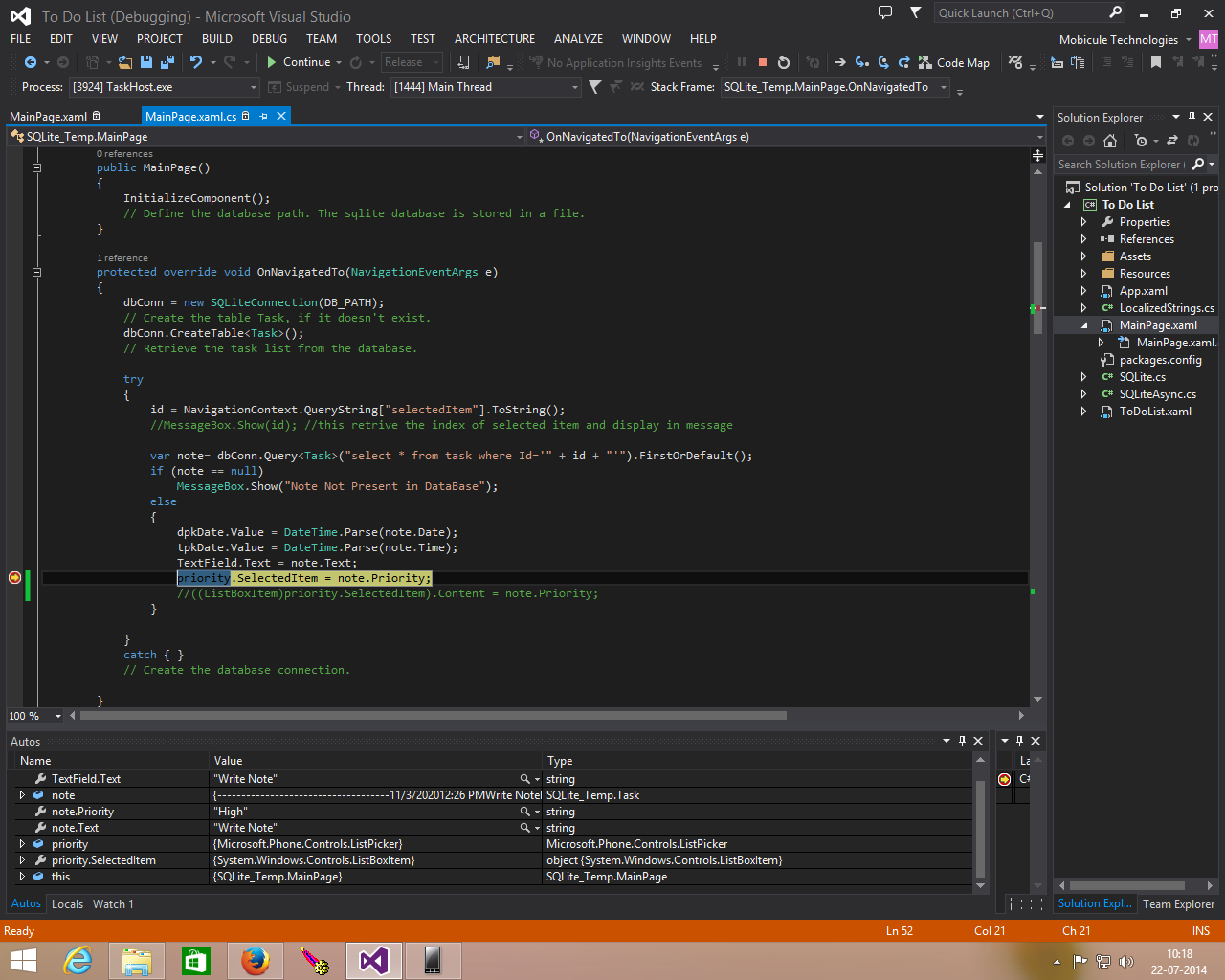Open Firefox from the taskbar
Image resolution: width=1225 pixels, height=980 pixels.
point(255,960)
